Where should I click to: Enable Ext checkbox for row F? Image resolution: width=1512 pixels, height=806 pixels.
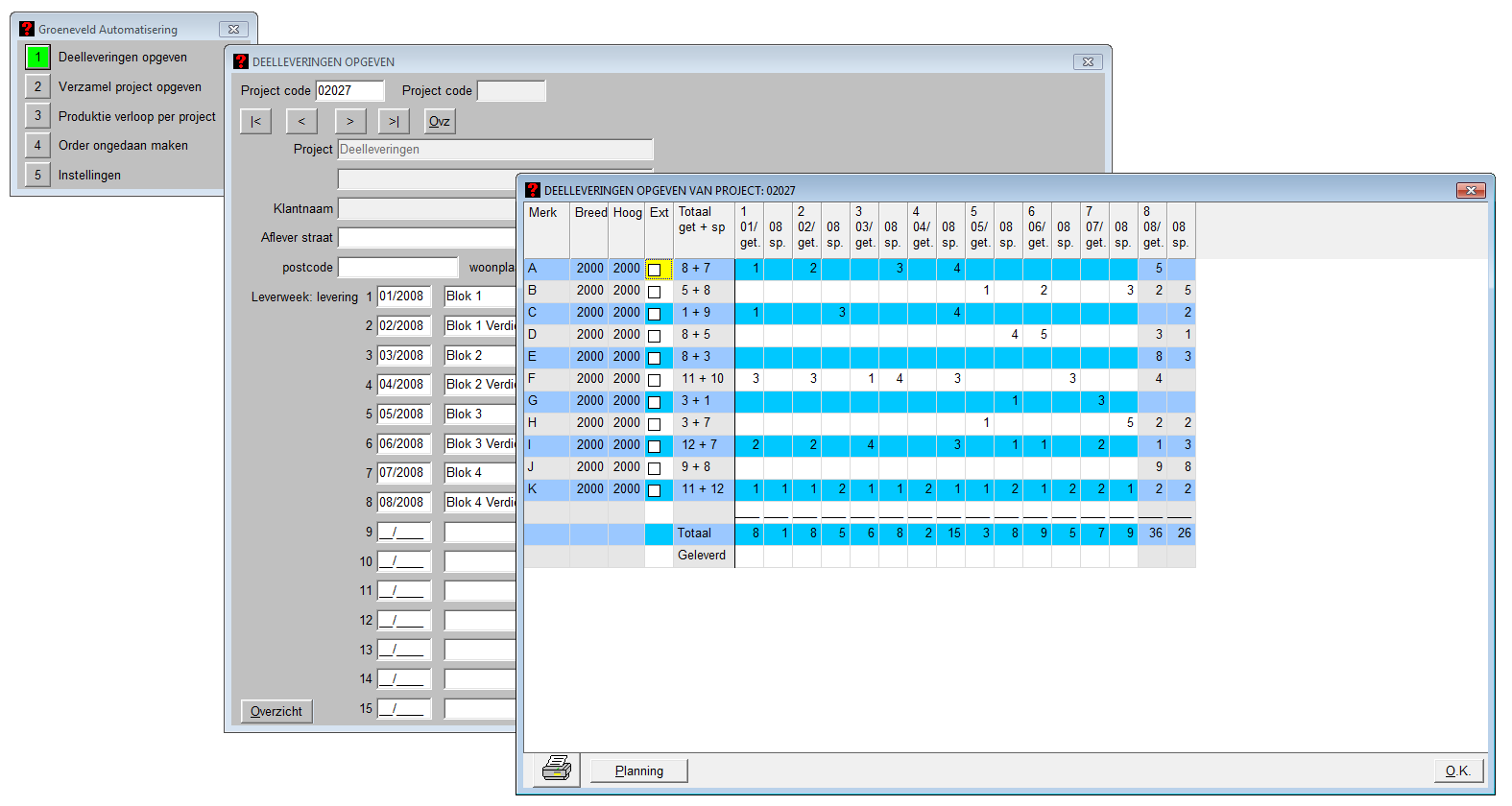pos(655,380)
